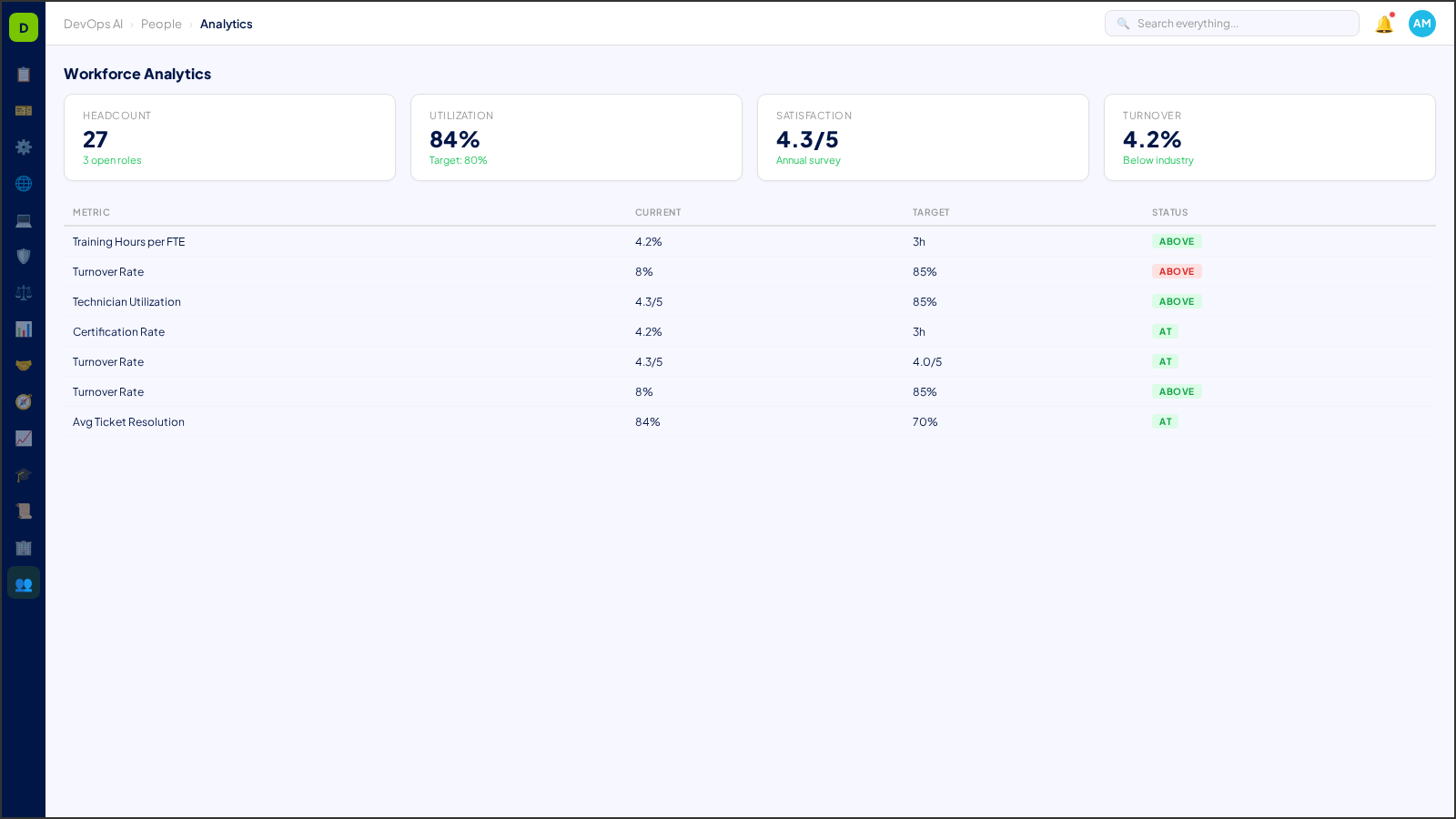Select the gear settings icon in sidebar
Screen dimensions: 1456x819
[24, 147]
